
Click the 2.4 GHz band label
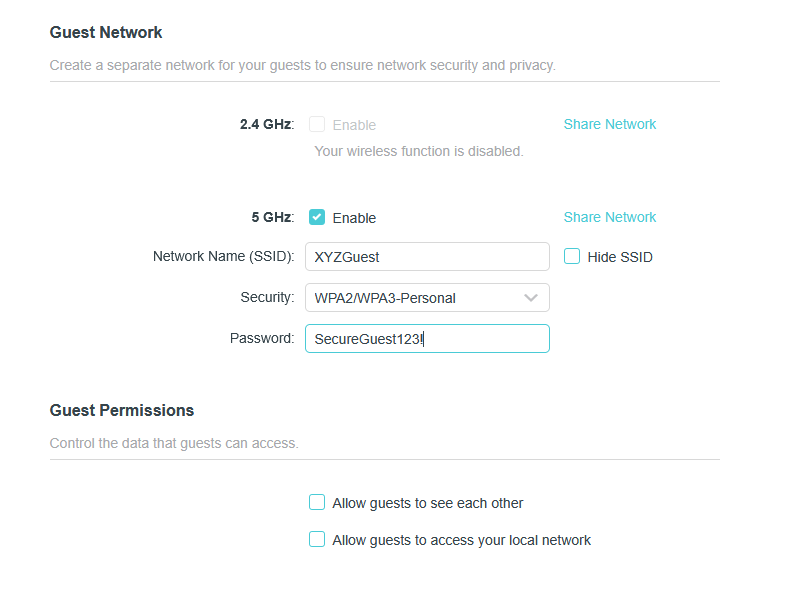tap(266, 124)
